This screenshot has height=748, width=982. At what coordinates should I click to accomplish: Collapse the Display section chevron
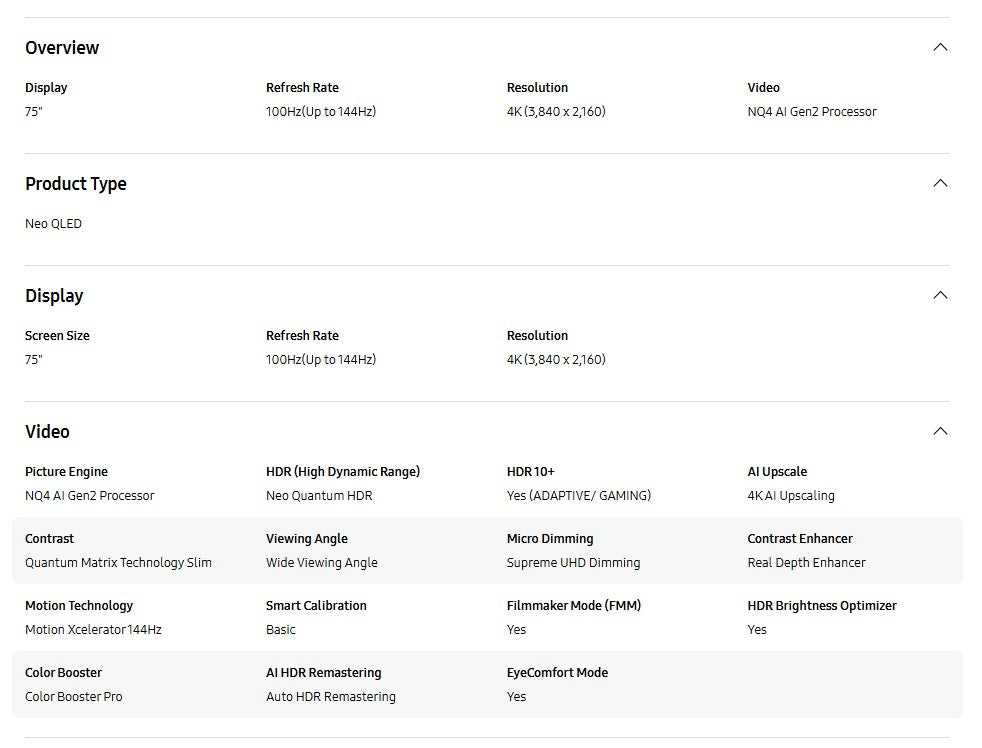[940, 295]
